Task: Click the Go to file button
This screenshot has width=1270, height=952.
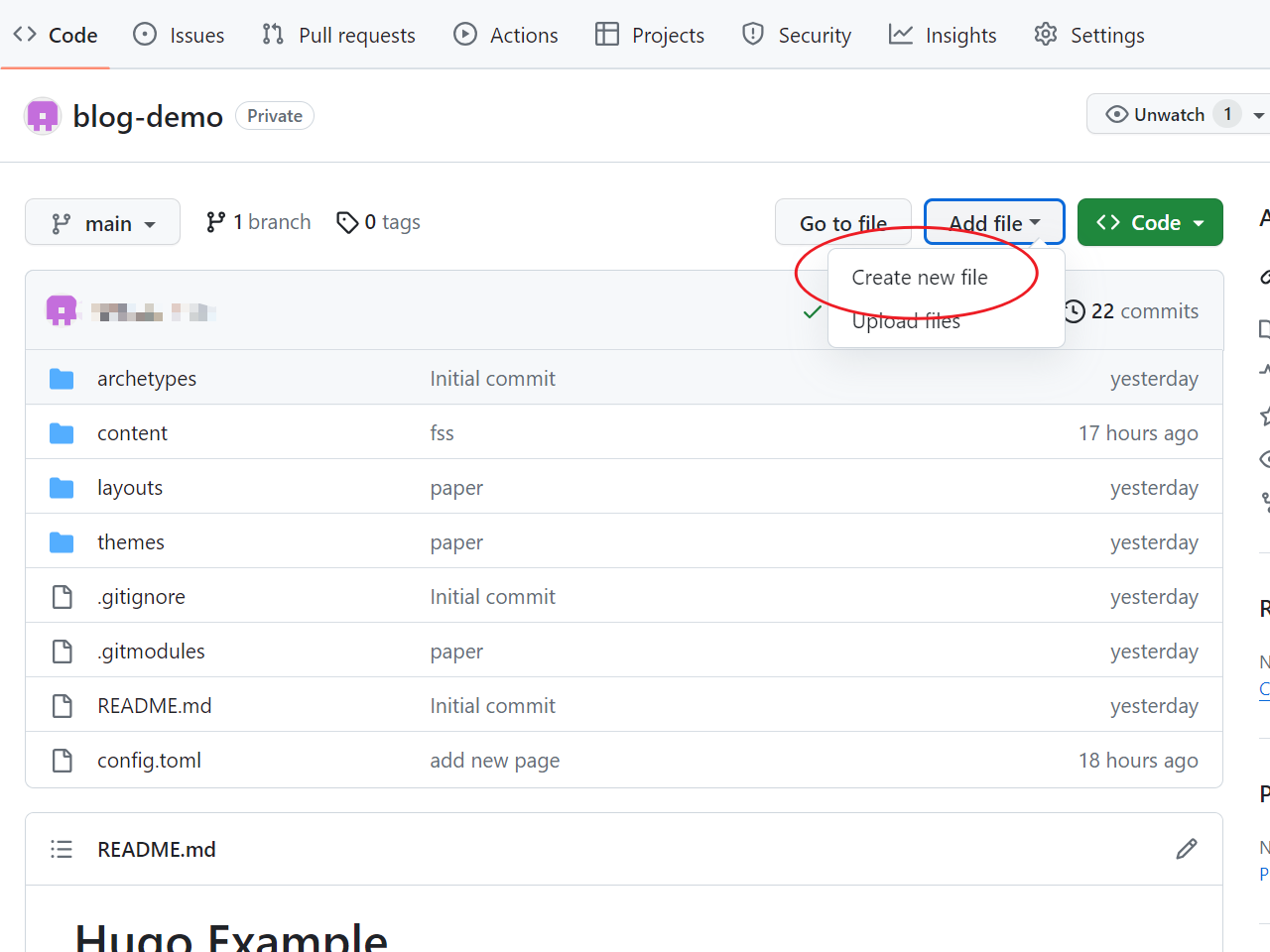Action: (843, 222)
